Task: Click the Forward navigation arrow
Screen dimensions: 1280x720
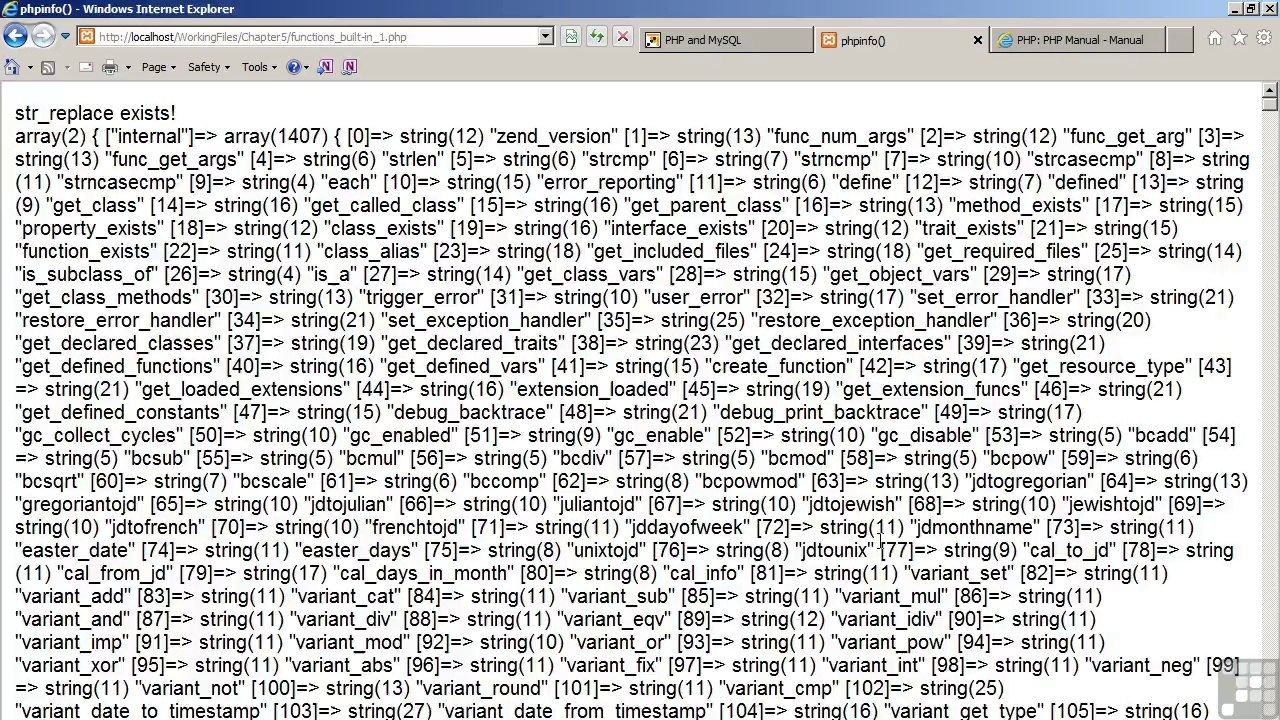Action: click(42, 36)
